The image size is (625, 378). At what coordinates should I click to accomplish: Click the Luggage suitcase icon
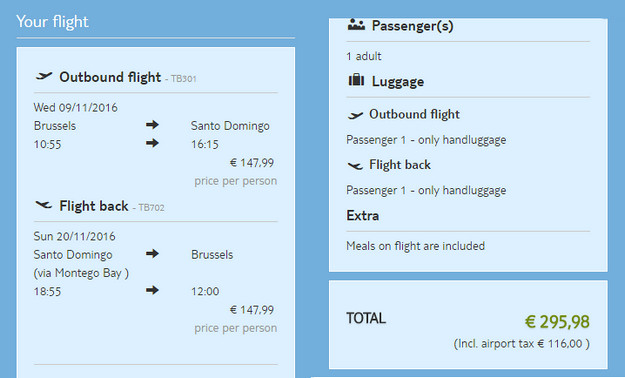(x=356, y=80)
